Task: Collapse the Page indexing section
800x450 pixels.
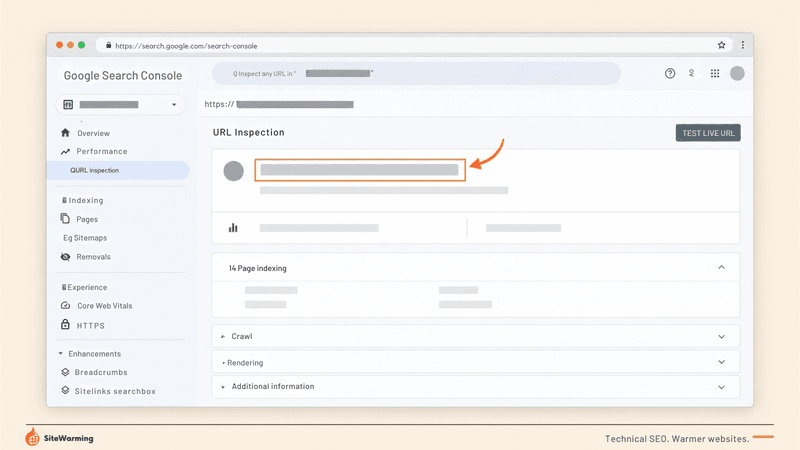Action: pos(721,267)
